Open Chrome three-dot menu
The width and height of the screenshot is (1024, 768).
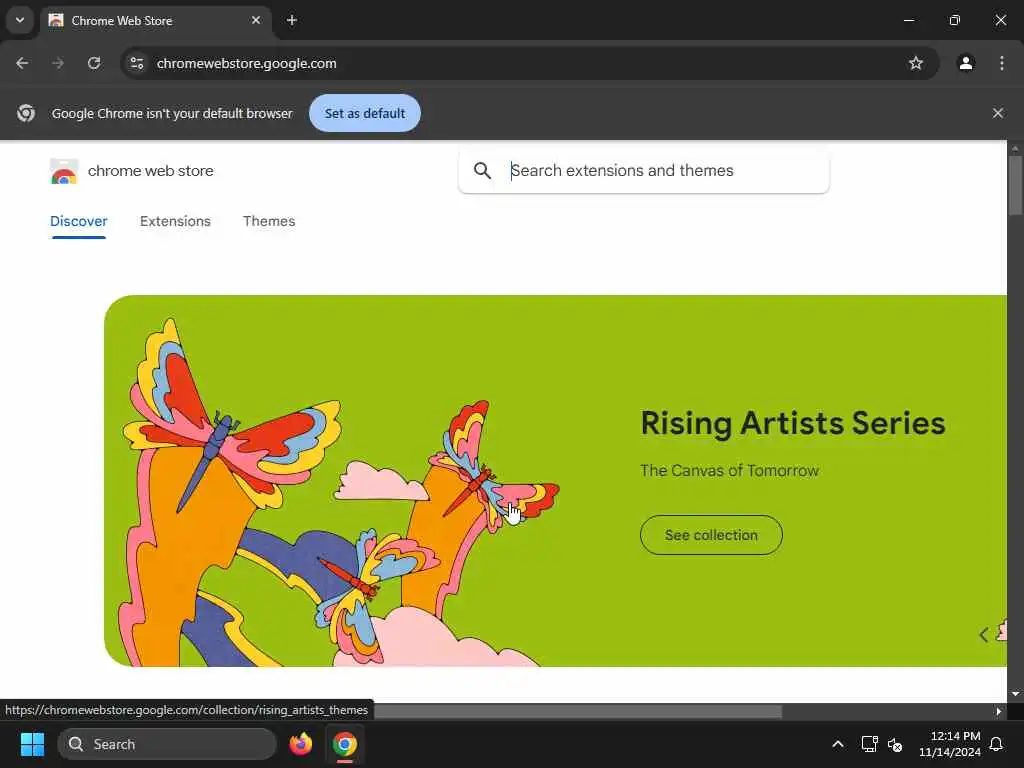click(x=1002, y=63)
